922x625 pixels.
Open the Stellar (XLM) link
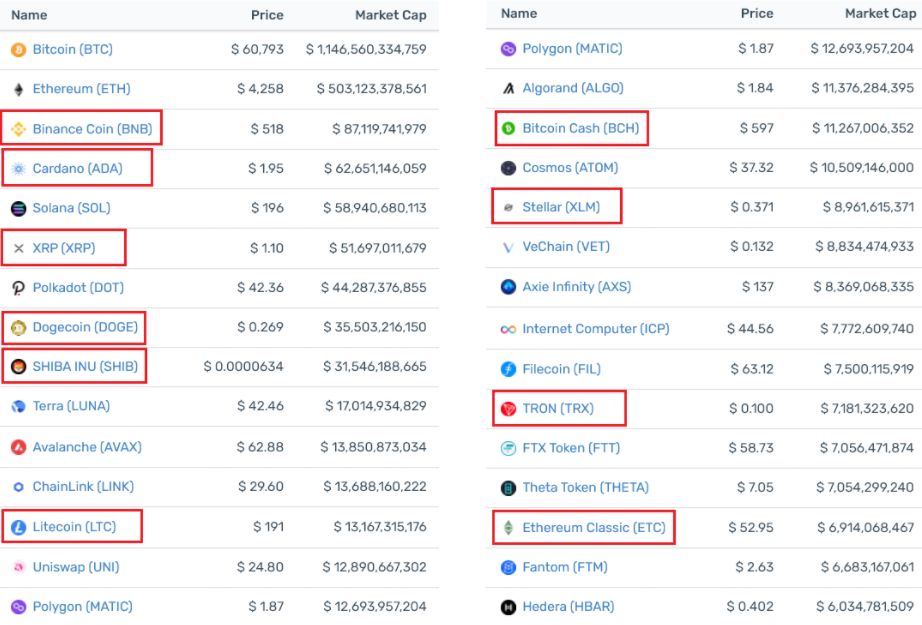(561, 208)
